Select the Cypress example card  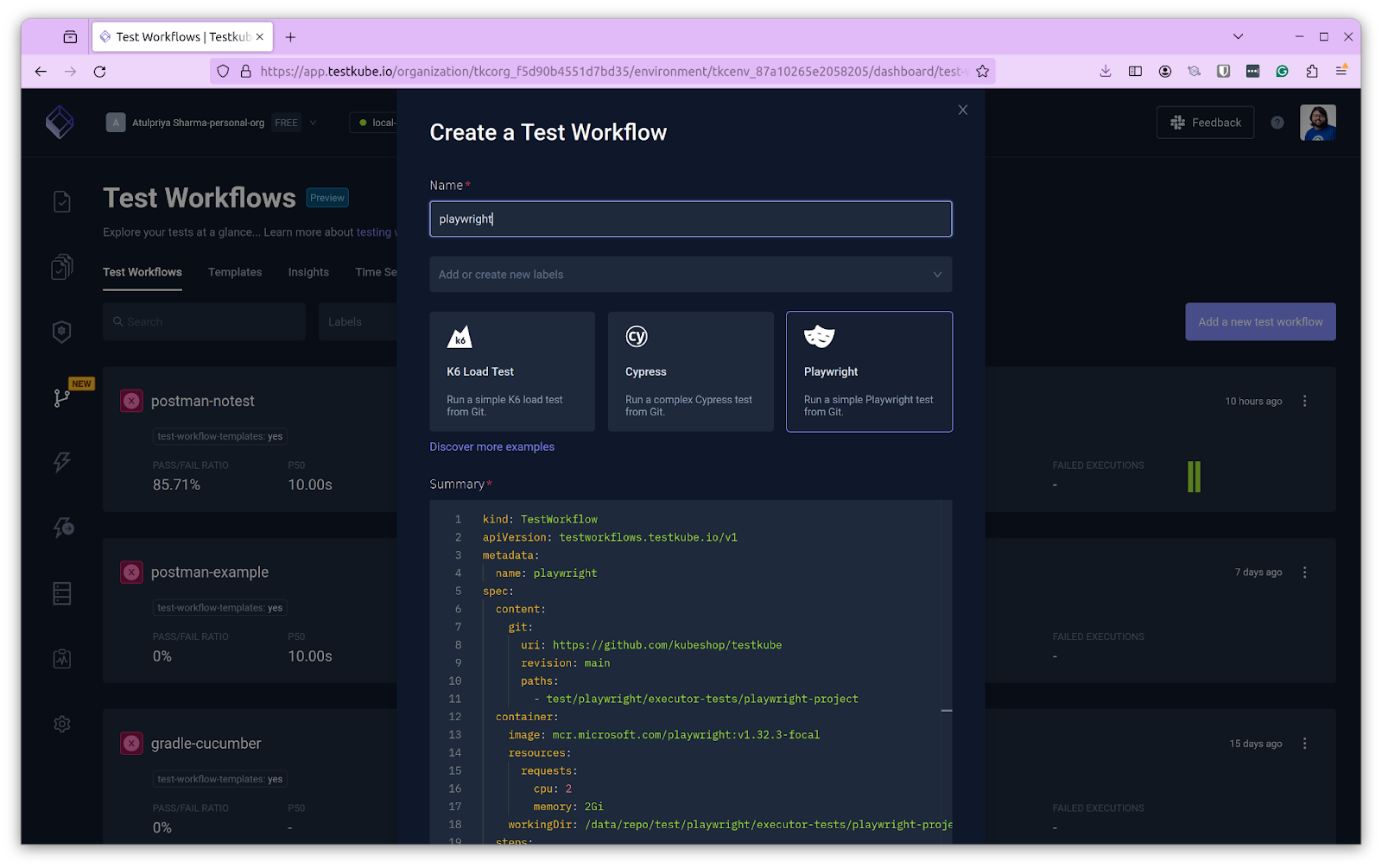[x=691, y=371]
